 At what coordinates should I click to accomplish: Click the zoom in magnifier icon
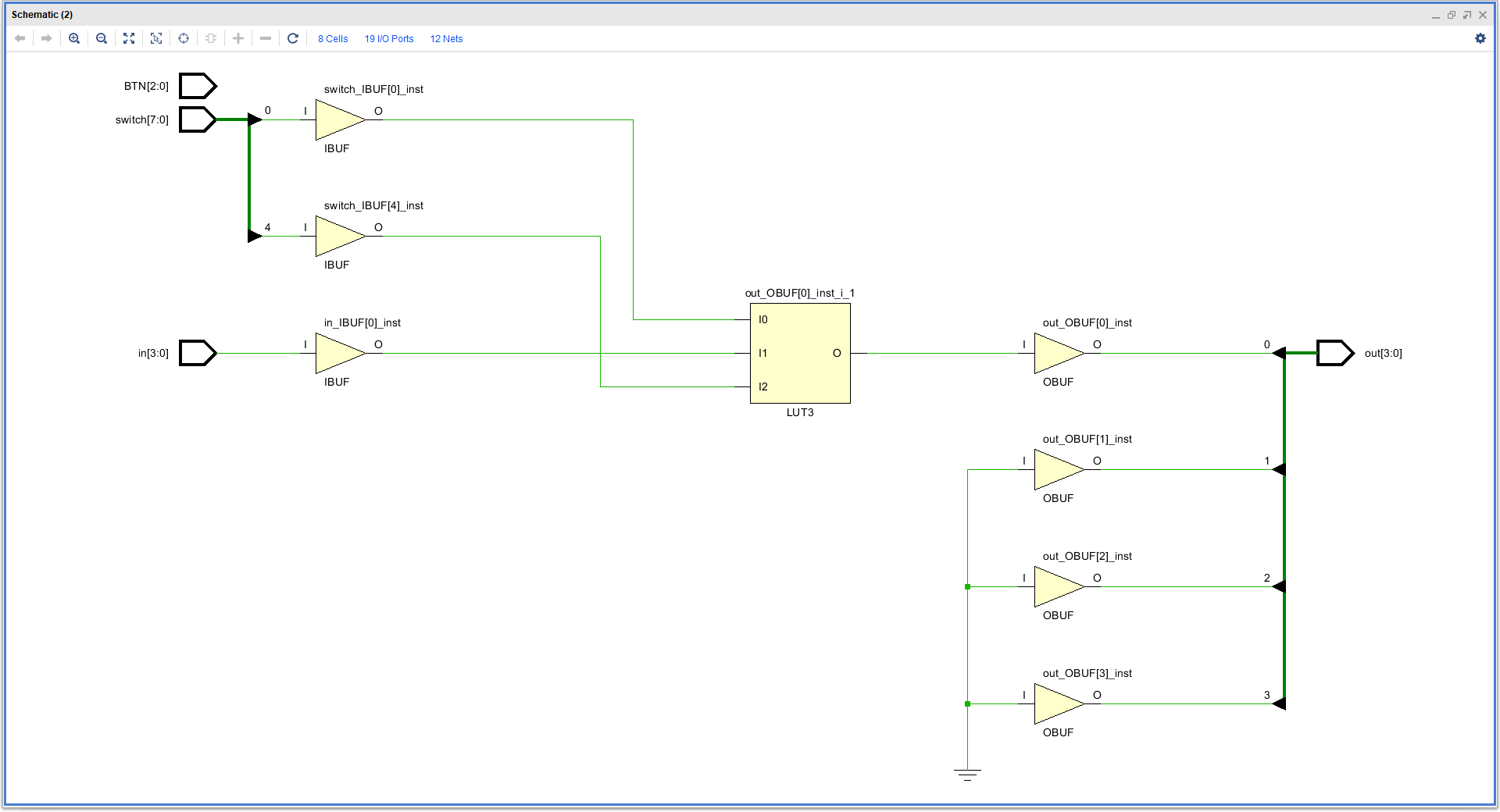[x=74, y=38]
